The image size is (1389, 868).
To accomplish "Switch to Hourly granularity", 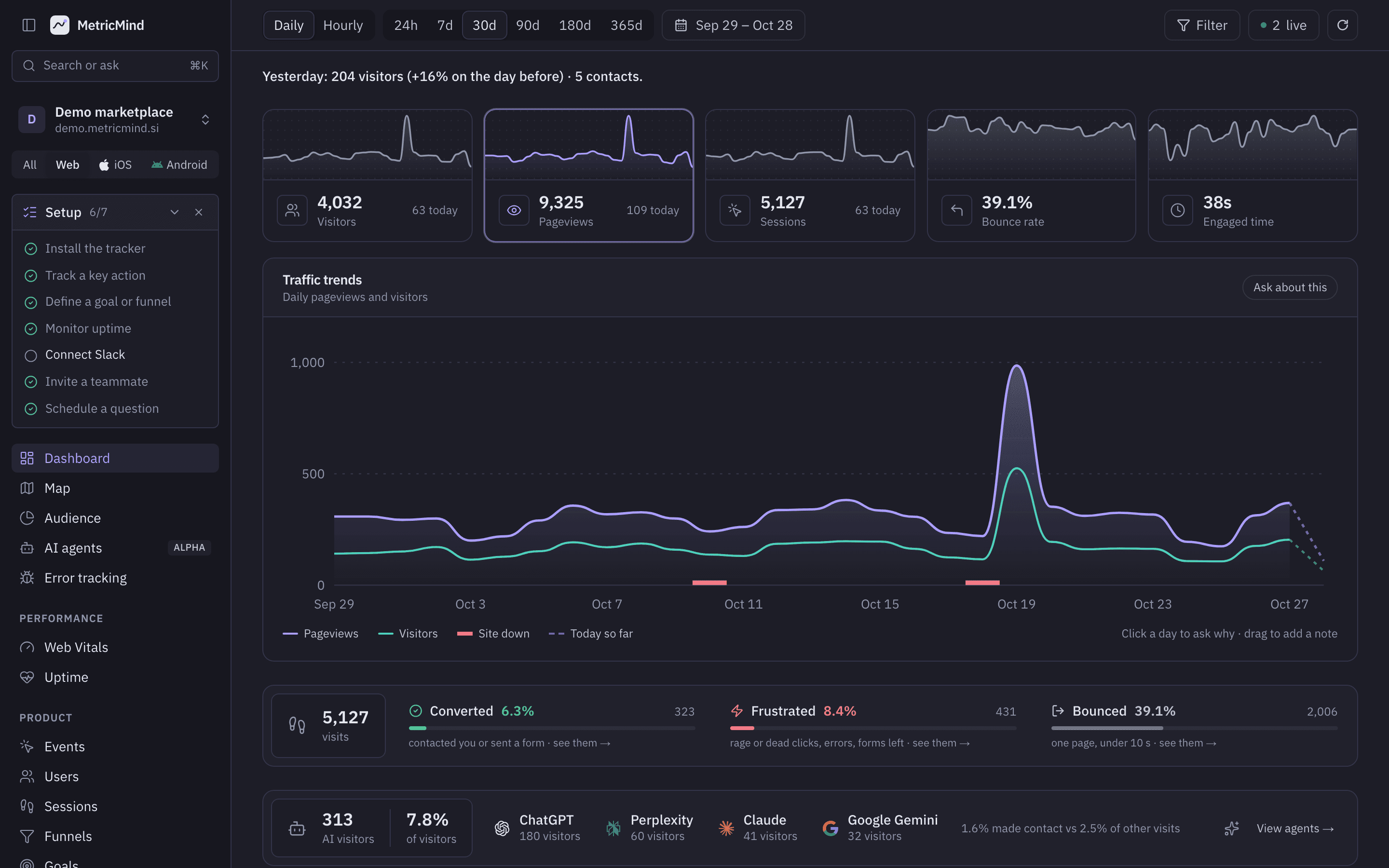I will 342,25.
